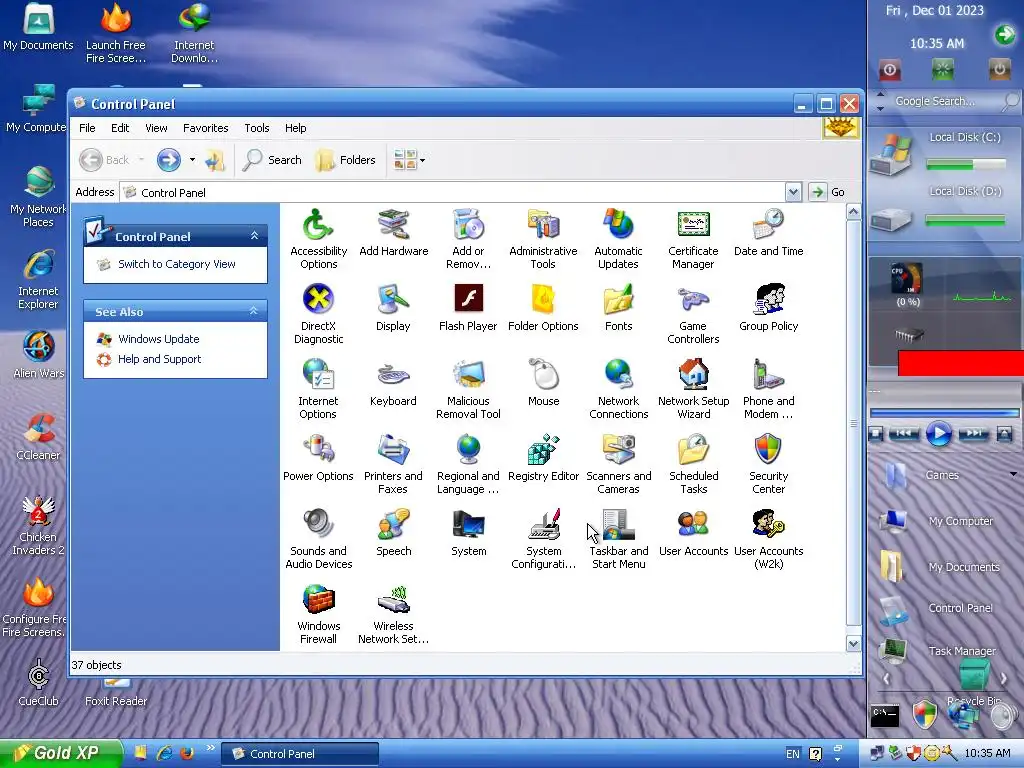Open User Accounts (W2k)
This screenshot has height=768, width=1024.
(x=768, y=539)
